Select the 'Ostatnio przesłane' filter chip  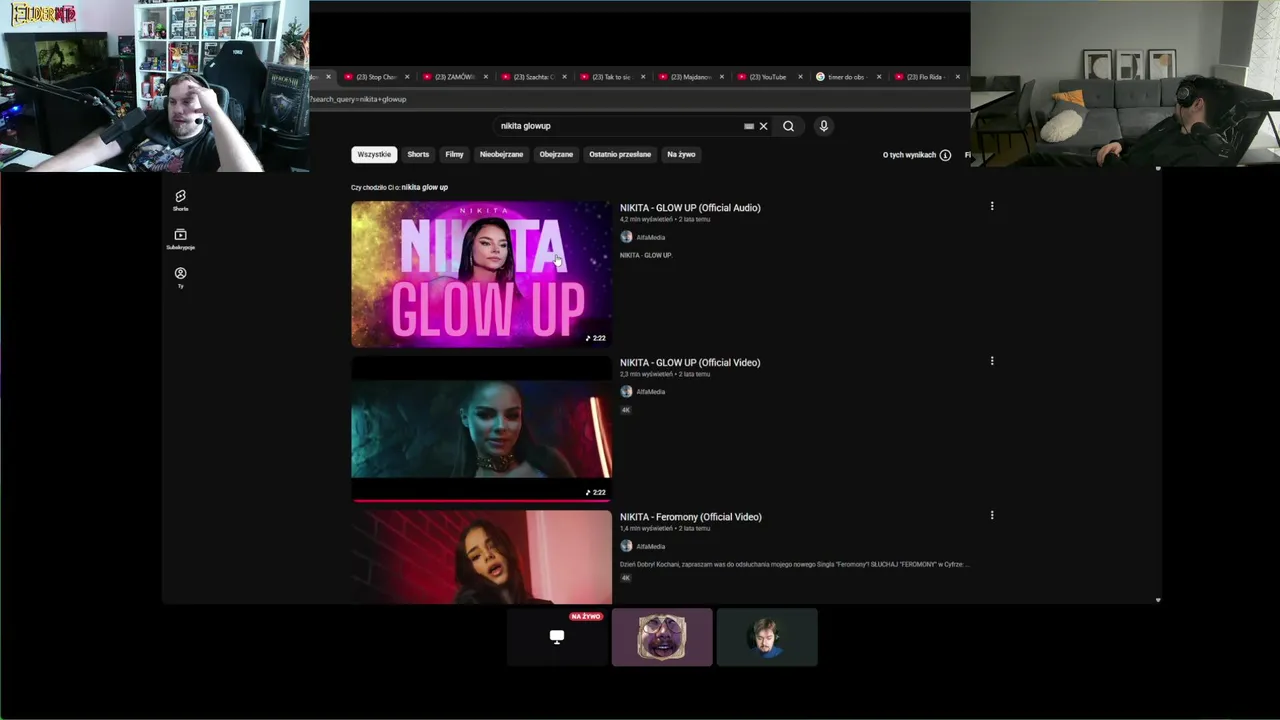(620, 154)
